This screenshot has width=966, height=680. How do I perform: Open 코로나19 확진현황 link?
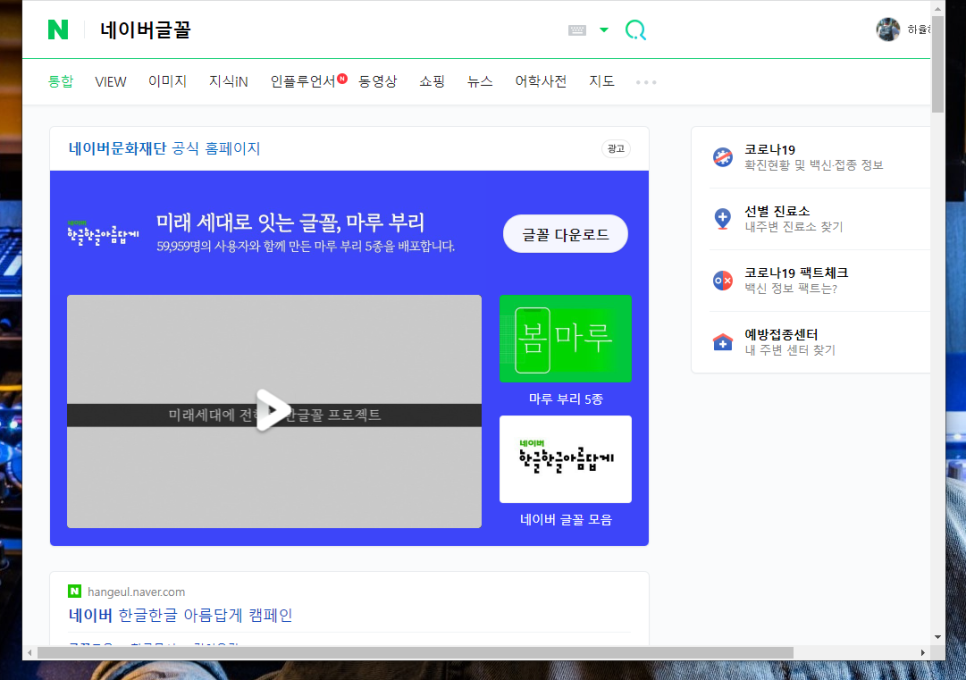pyautogui.click(x=813, y=157)
